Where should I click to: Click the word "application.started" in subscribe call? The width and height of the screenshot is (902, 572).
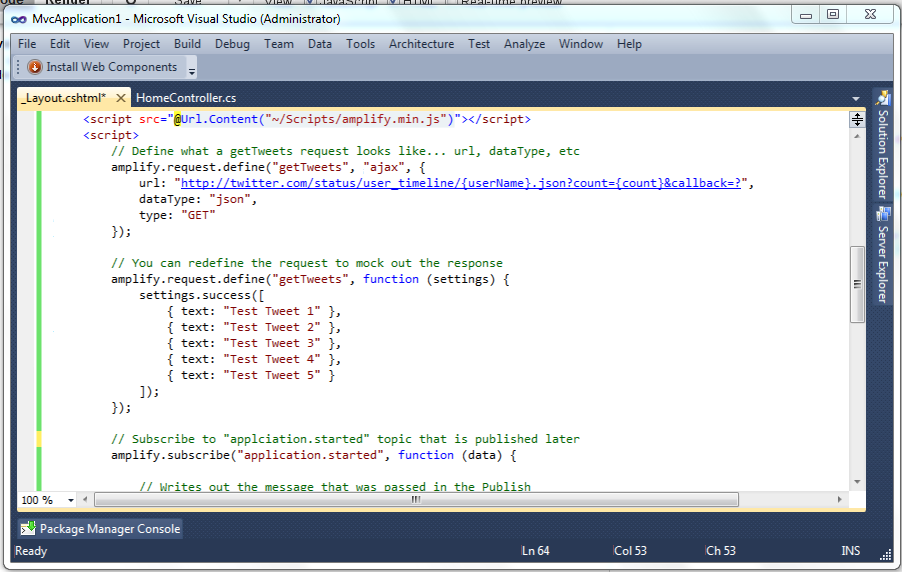point(310,455)
